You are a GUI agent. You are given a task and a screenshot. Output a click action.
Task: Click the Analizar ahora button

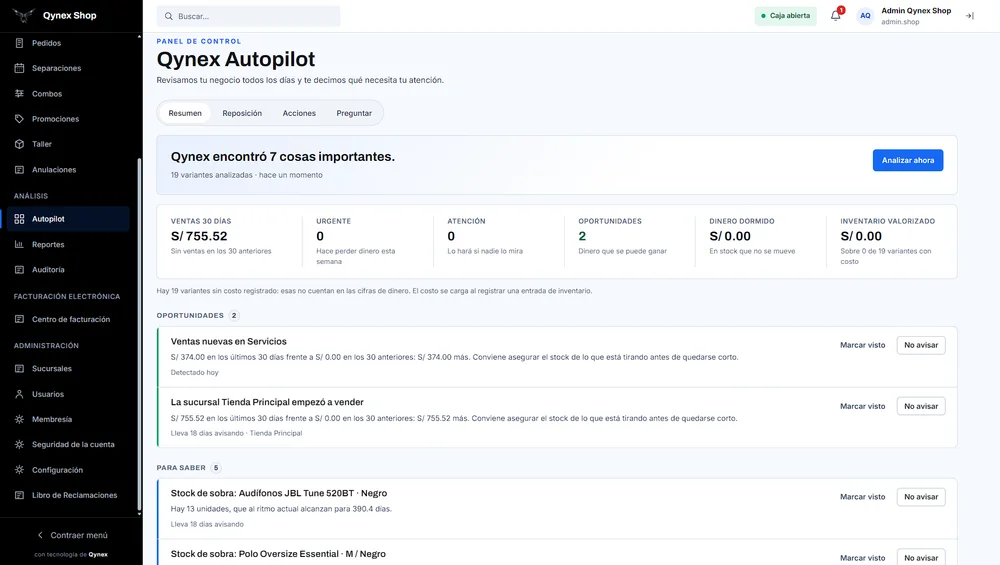tap(908, 160)
